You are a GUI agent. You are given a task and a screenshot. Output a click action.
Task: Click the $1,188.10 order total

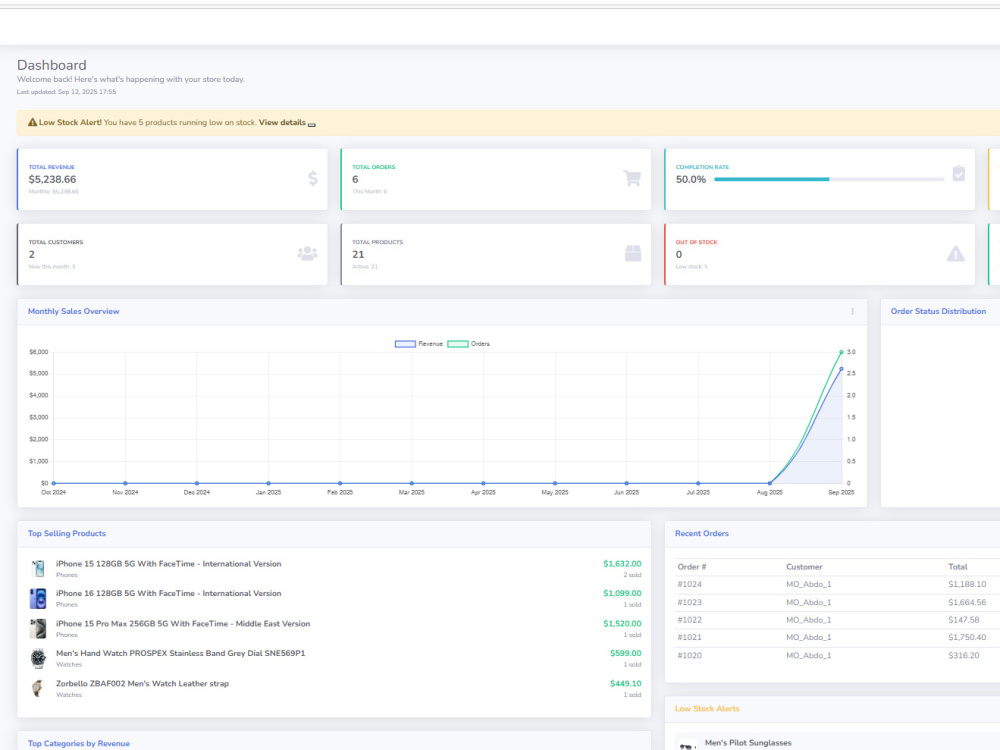(x=967, y=584)
